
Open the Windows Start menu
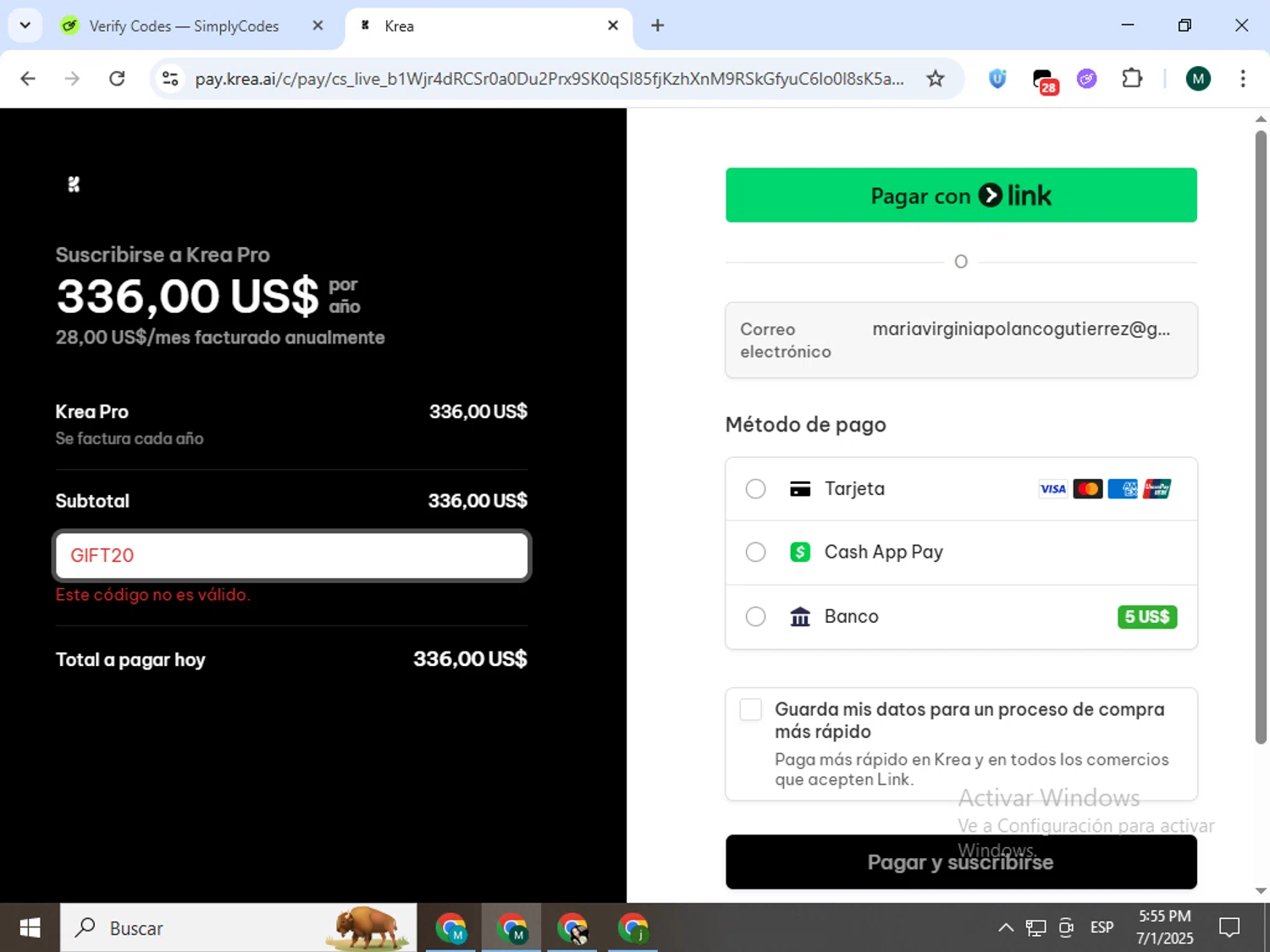[x=30, y=928]
